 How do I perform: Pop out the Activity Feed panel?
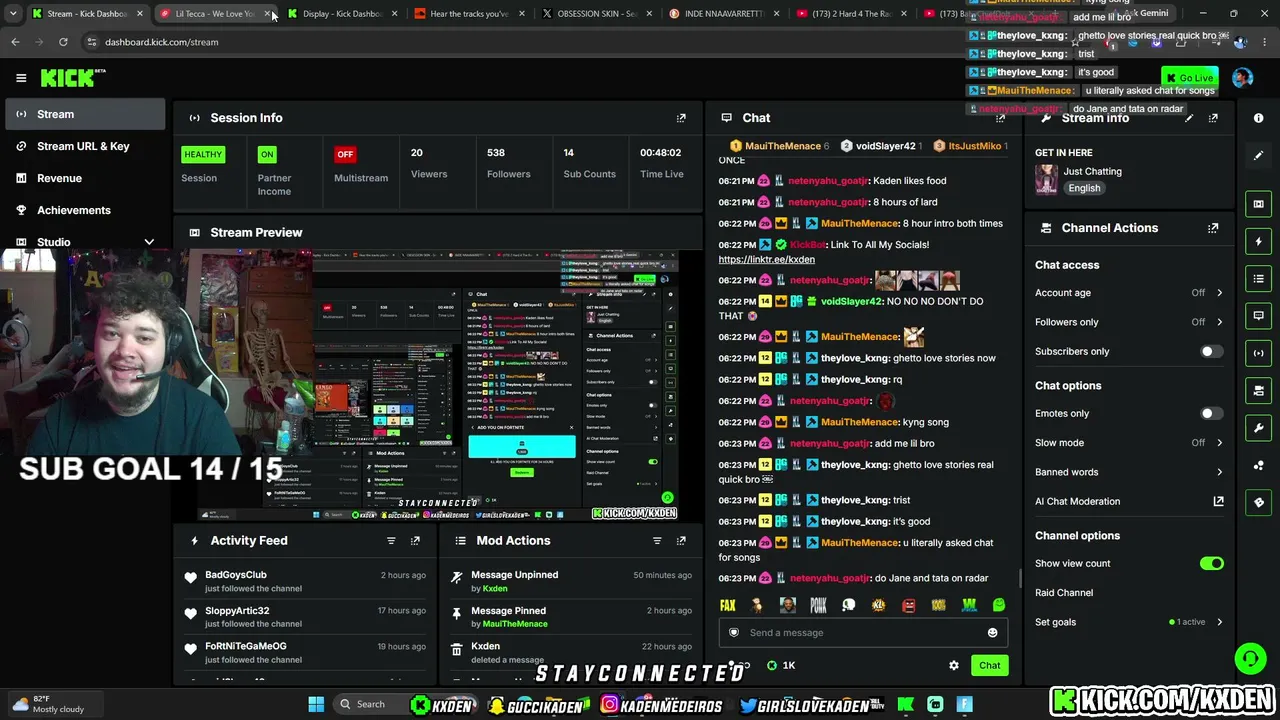[x=415, y=541]
